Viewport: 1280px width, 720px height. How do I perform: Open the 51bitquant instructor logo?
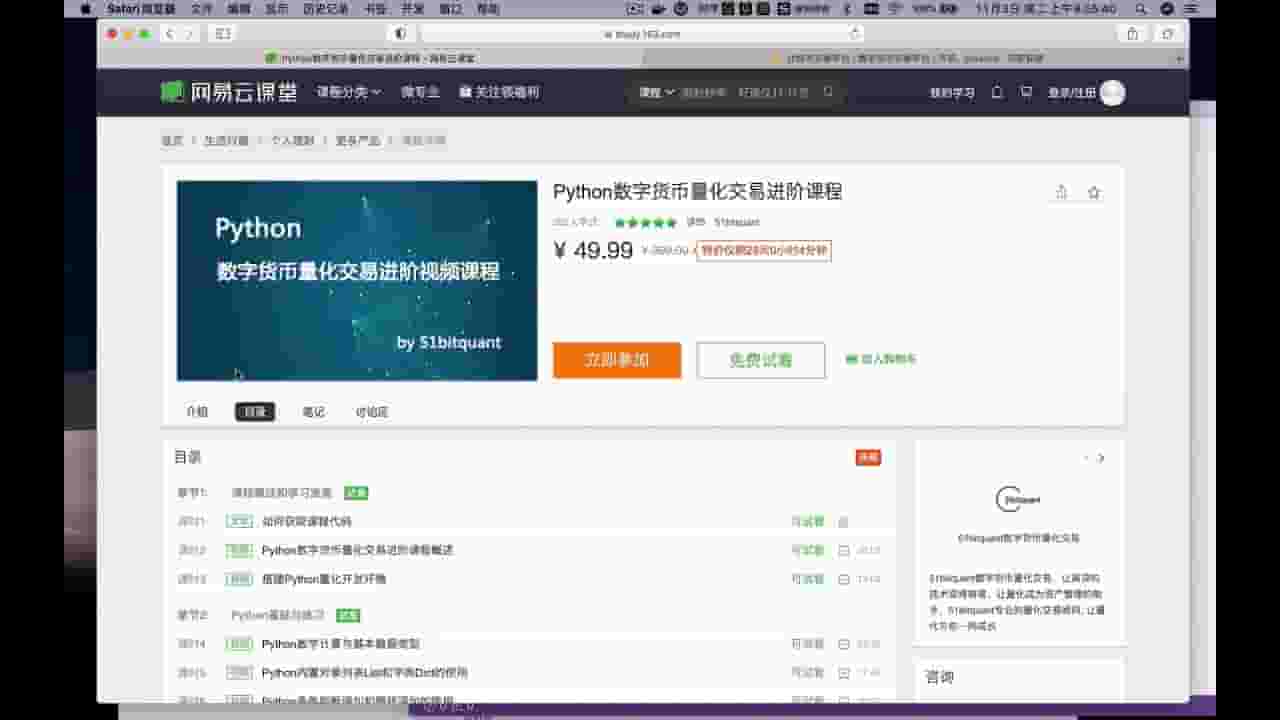tap(1018, 499)
